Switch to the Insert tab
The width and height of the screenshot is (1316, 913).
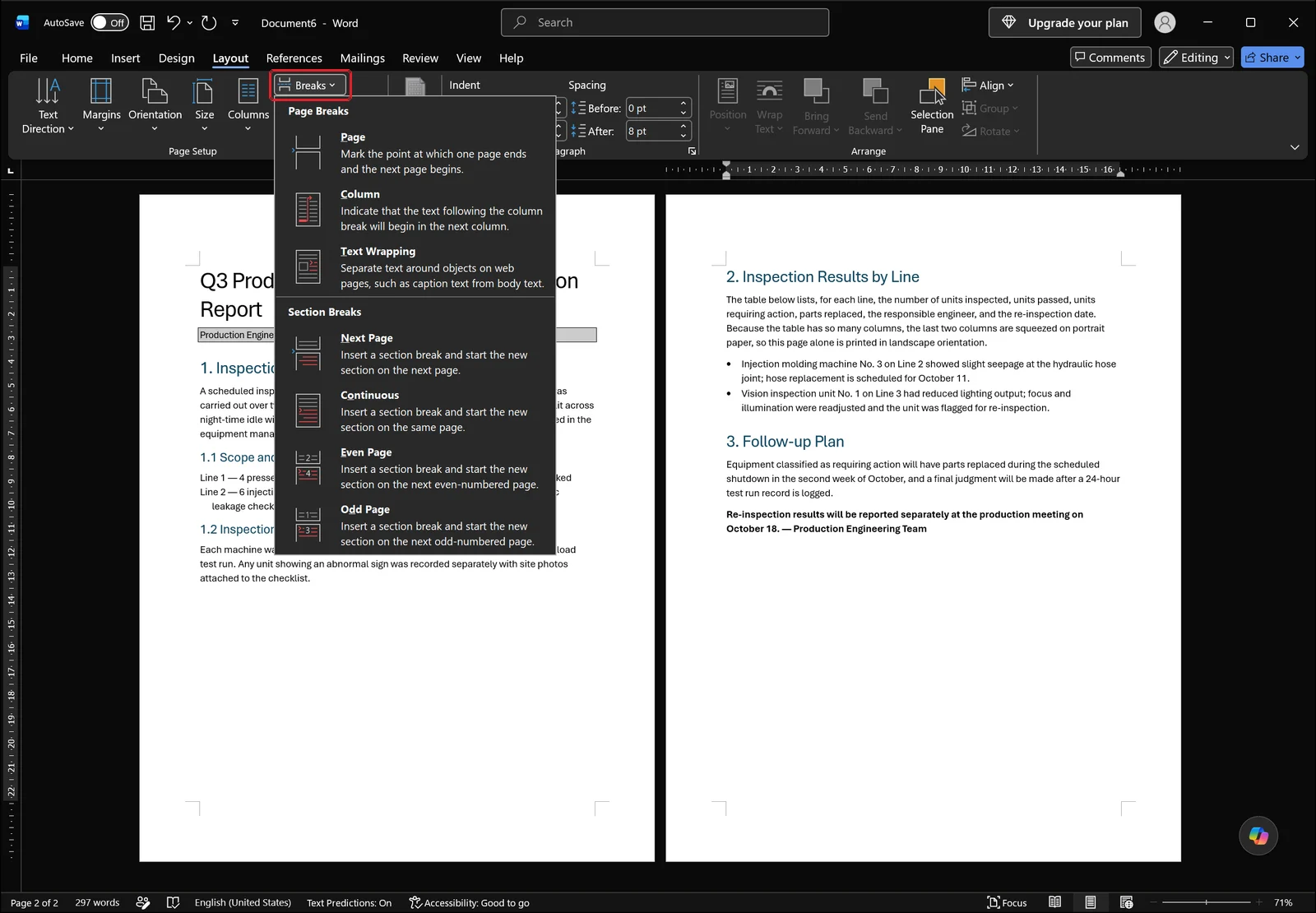[x=125, y=58]
